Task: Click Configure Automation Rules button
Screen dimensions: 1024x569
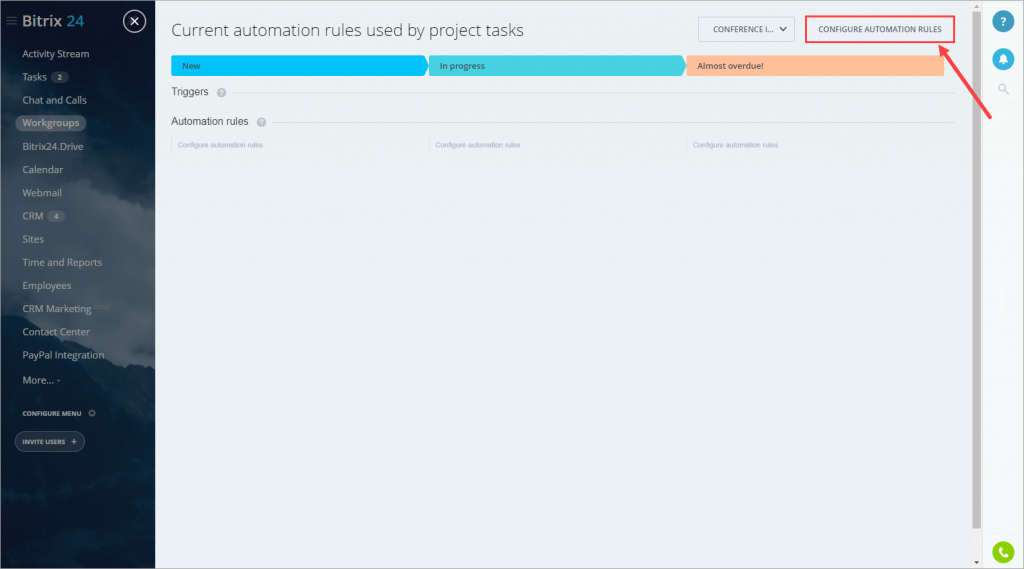Action: pos(879,30)
